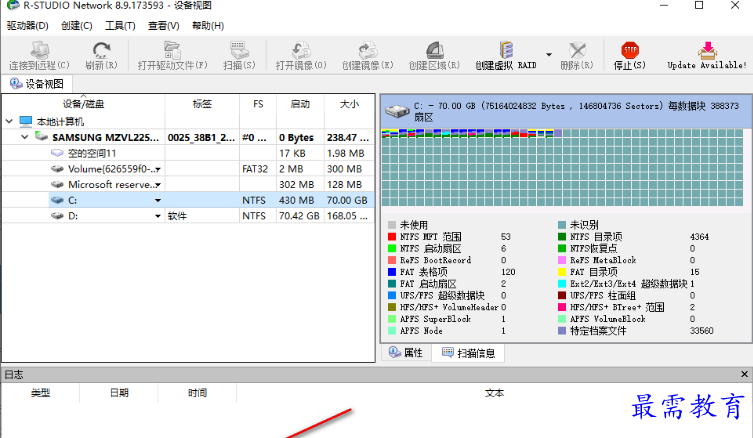Open the 工具(T) menu
753x438 pixels.
(120, 26)
